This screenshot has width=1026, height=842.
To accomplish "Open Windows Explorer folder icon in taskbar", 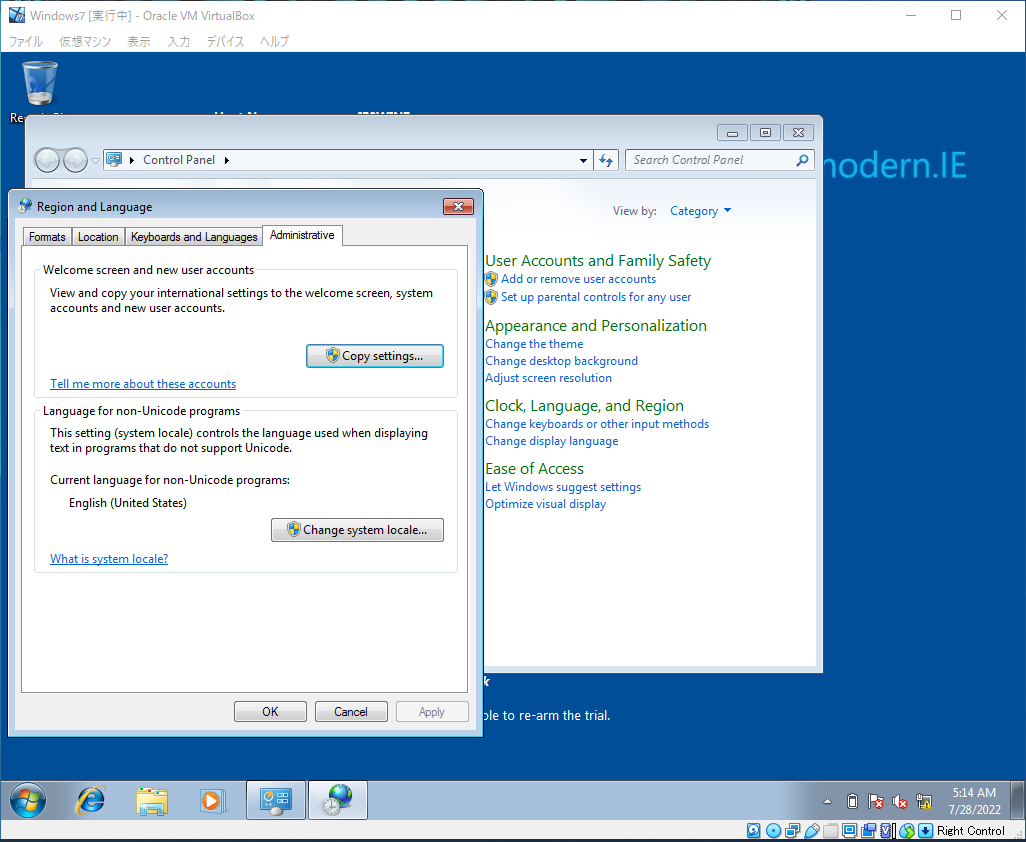I will tap(152, 799).
